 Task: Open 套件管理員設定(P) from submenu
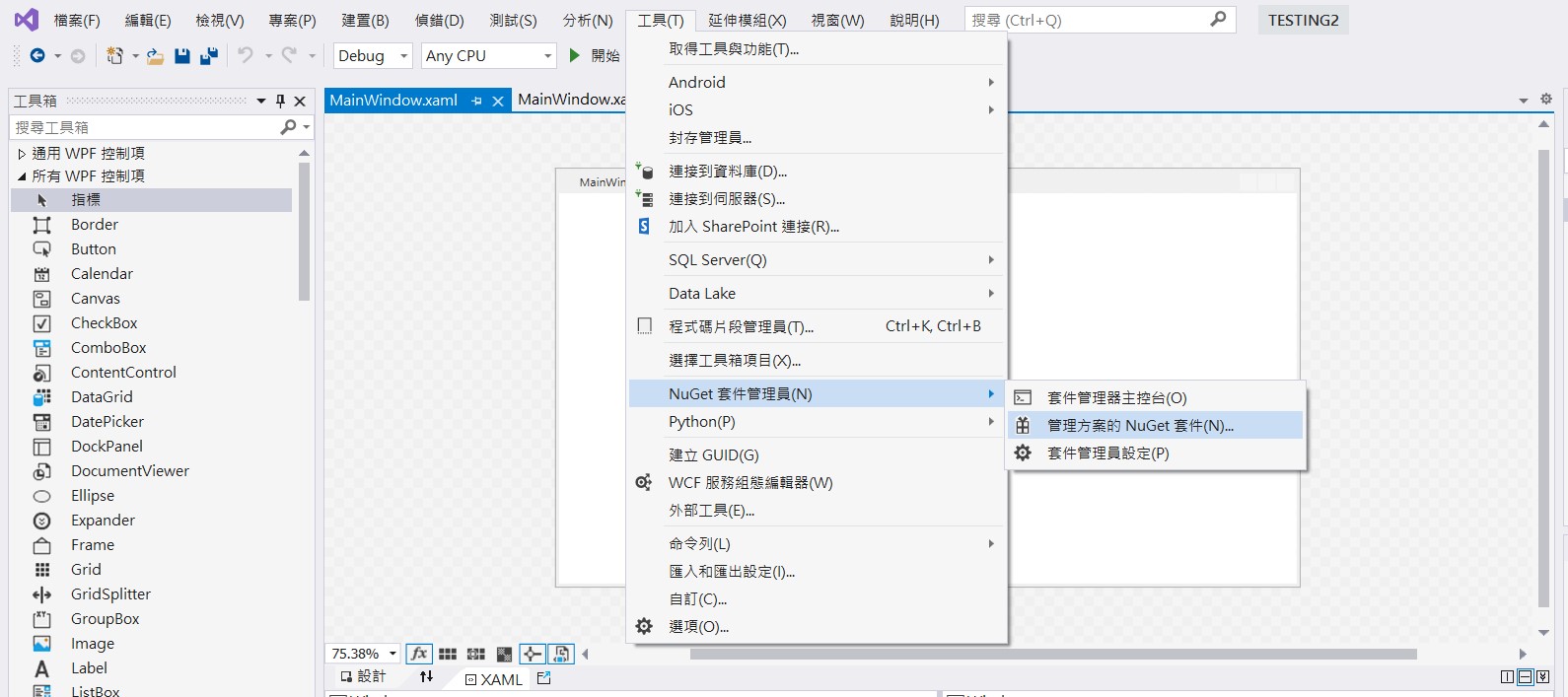pyautogui.click(x=1156, y=453)
